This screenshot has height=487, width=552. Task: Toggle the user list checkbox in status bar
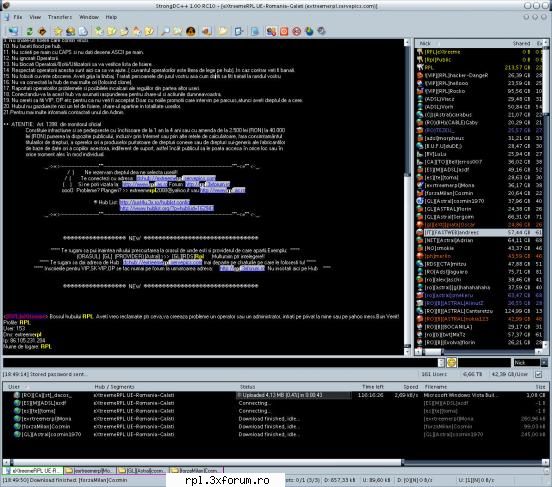(x=538, y=374)
